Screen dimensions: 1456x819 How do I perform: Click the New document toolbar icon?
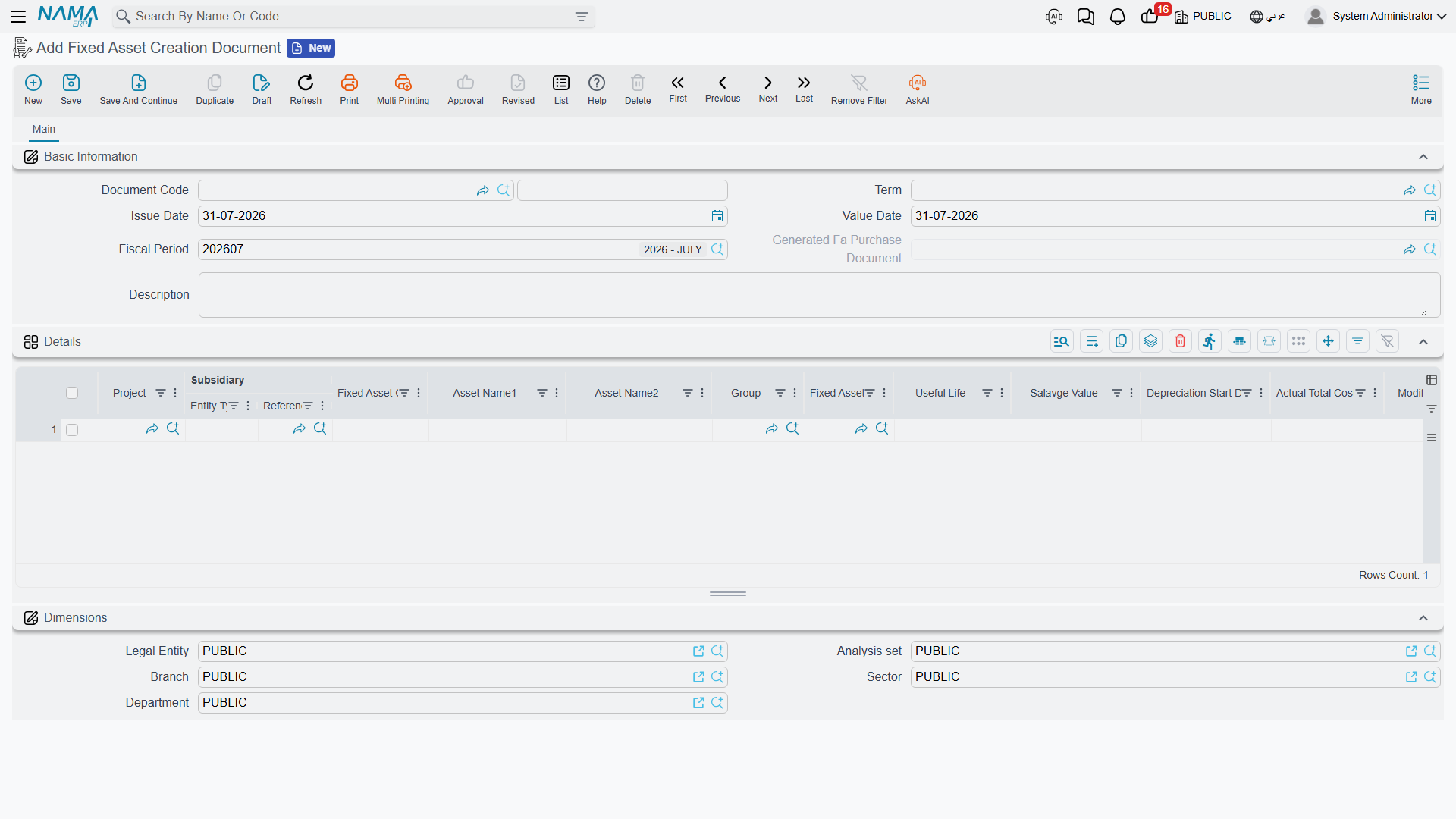tap(33, 89)
